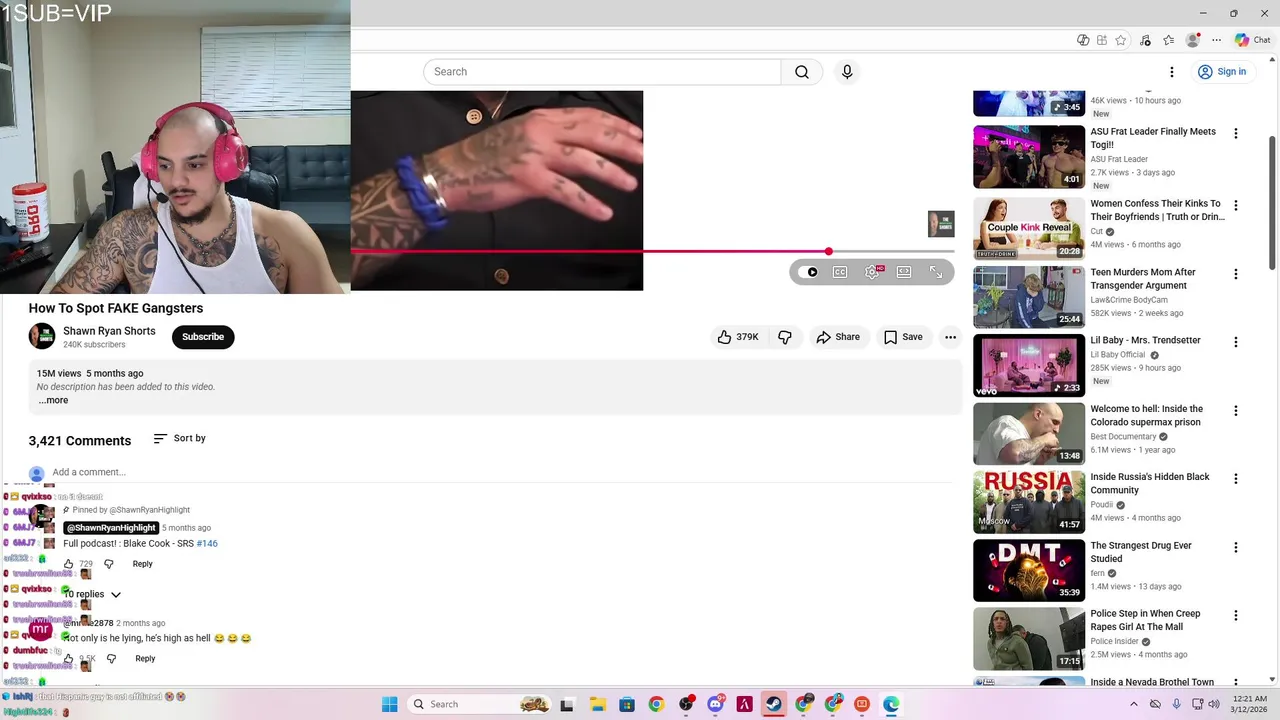Expand the video description with ...more
The width and height of the screenshot is (1280, 720).
(x=53, y=400)
